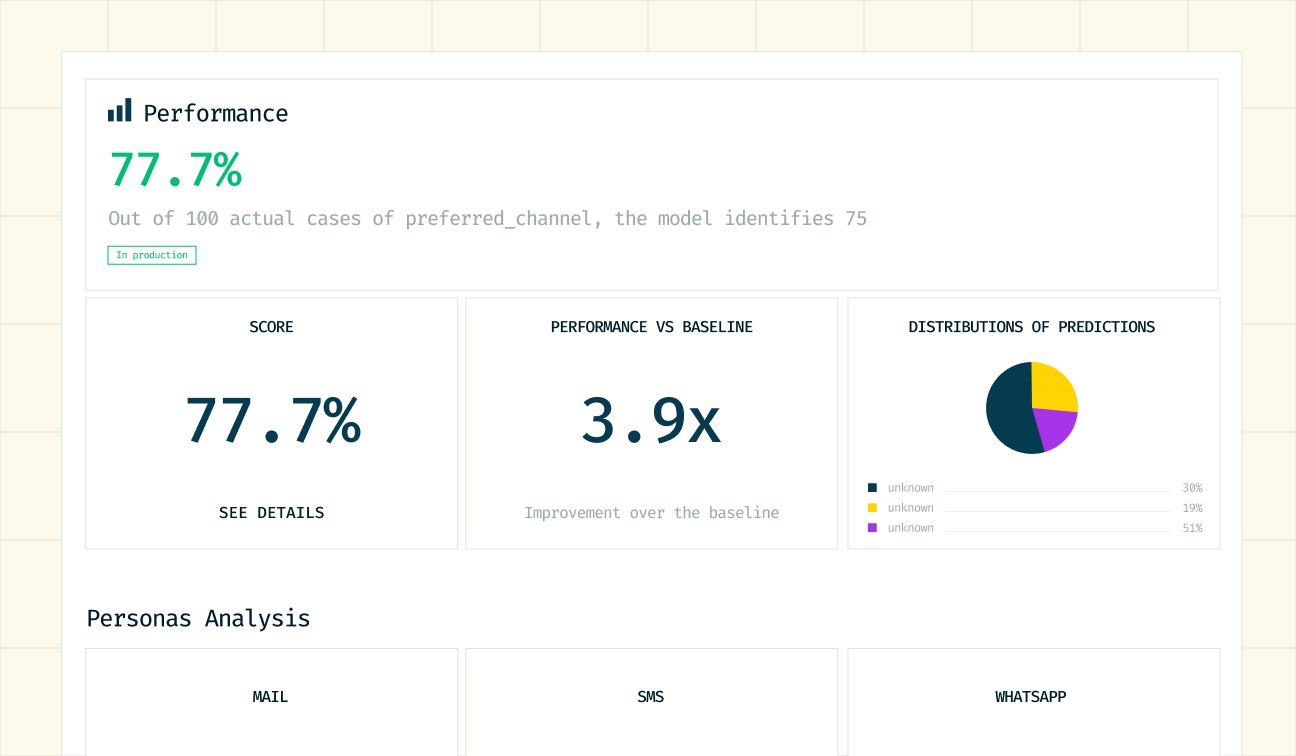Open SEE DETAILS under the score
Screen dimensions: 1296x756
coord(271,512)
